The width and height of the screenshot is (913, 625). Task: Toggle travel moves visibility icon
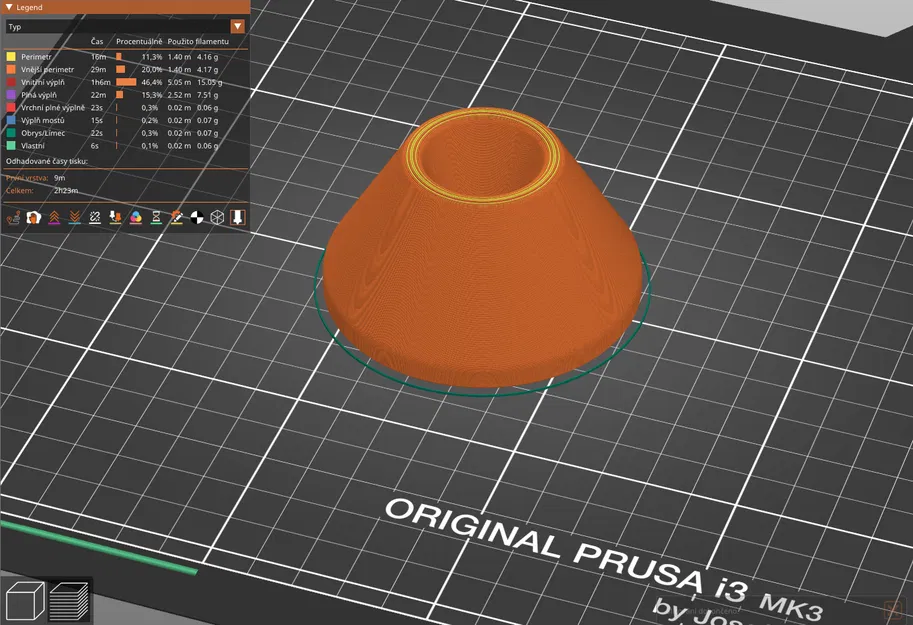pos(13,218)
